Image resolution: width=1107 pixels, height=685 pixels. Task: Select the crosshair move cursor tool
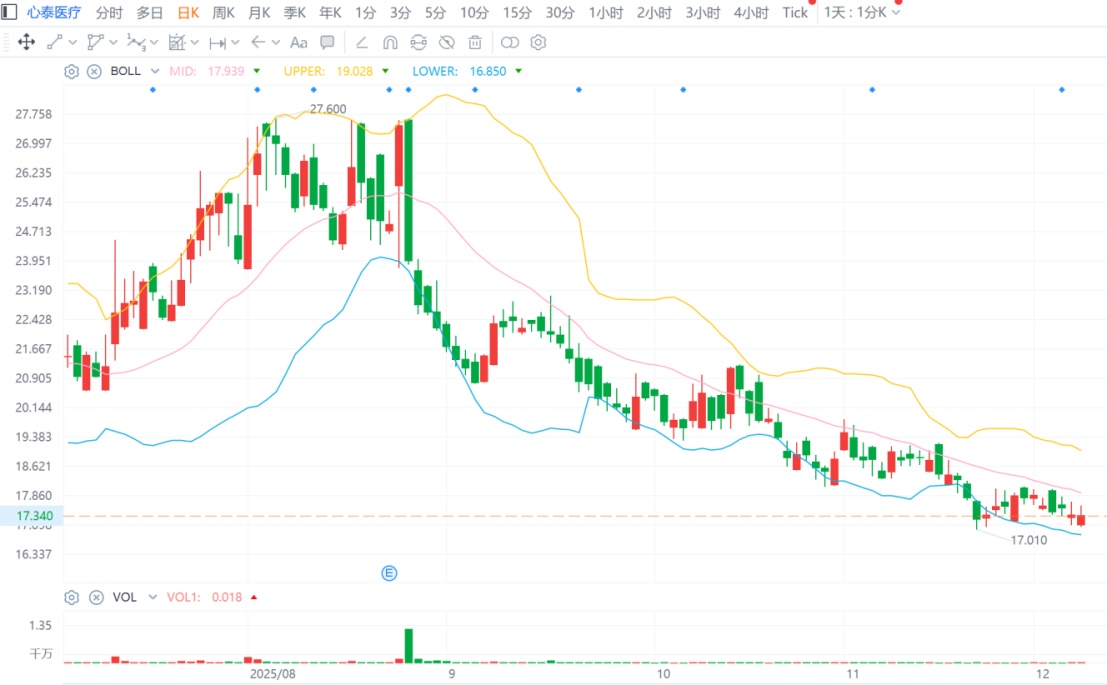[27, 42]
